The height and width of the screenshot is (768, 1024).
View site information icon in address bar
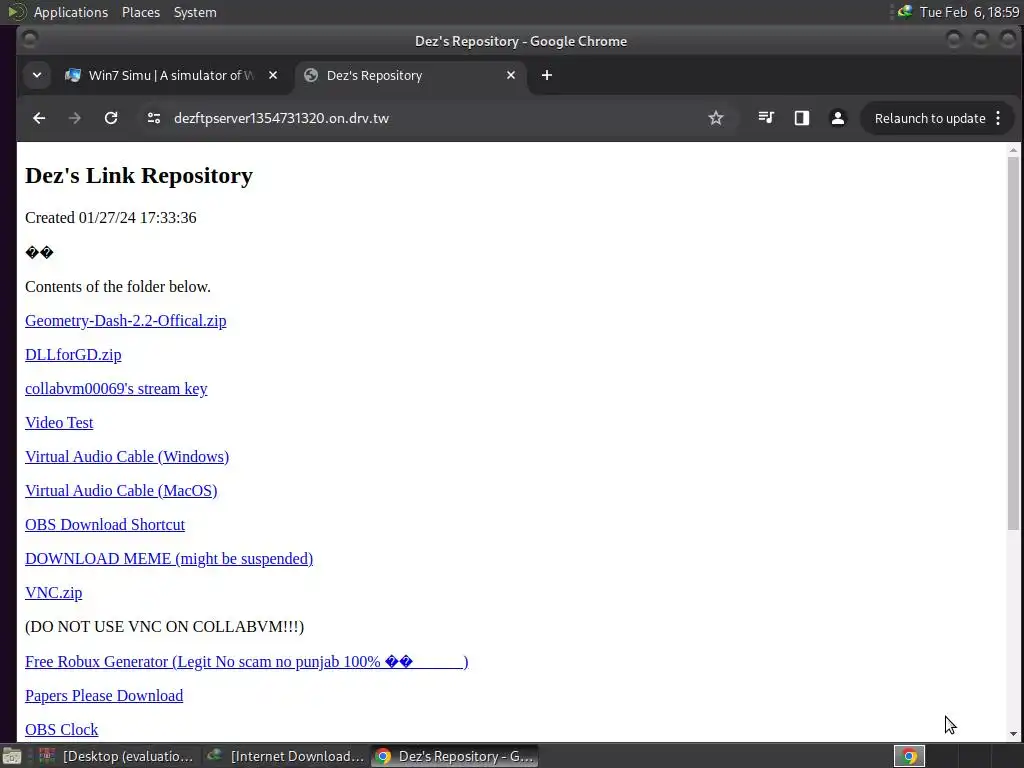(154, 118)
